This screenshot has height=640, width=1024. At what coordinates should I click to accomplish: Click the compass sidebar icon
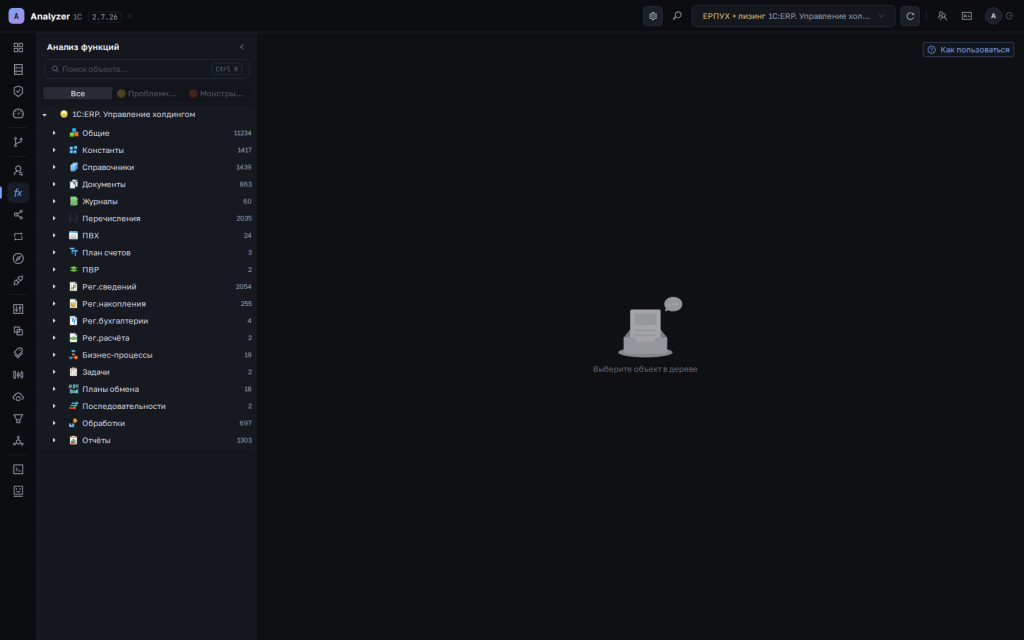point(18,259)
